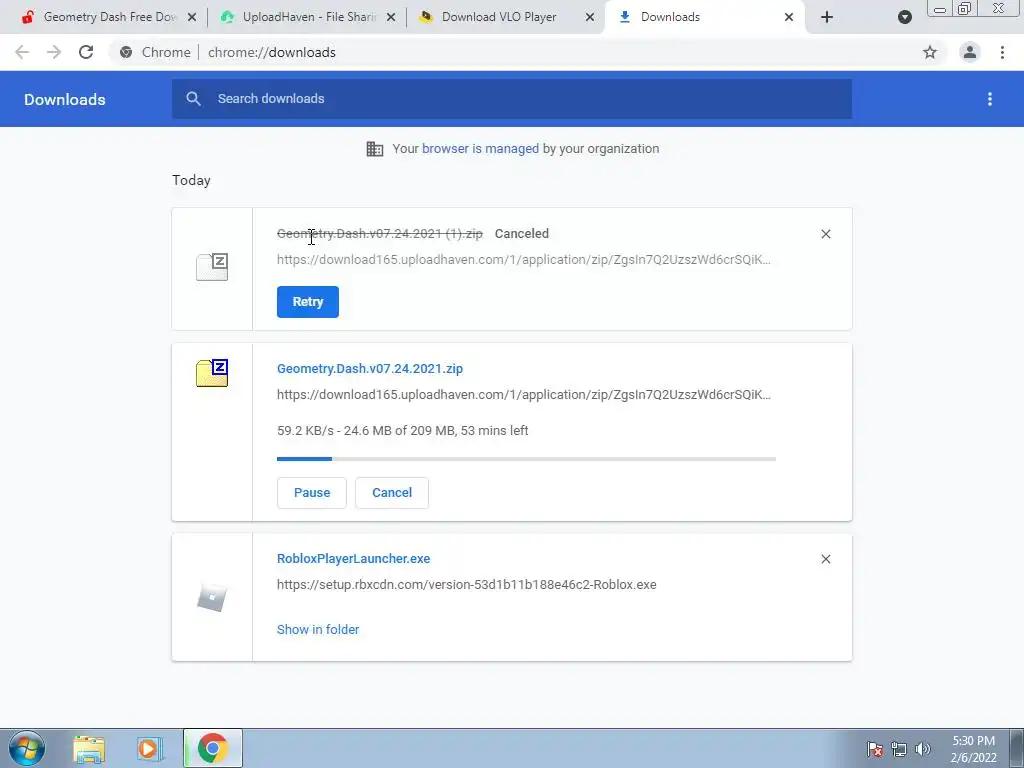The image size is (1024, 768).
Task: Click the search magnifier icon
Action: click(193, 99)
